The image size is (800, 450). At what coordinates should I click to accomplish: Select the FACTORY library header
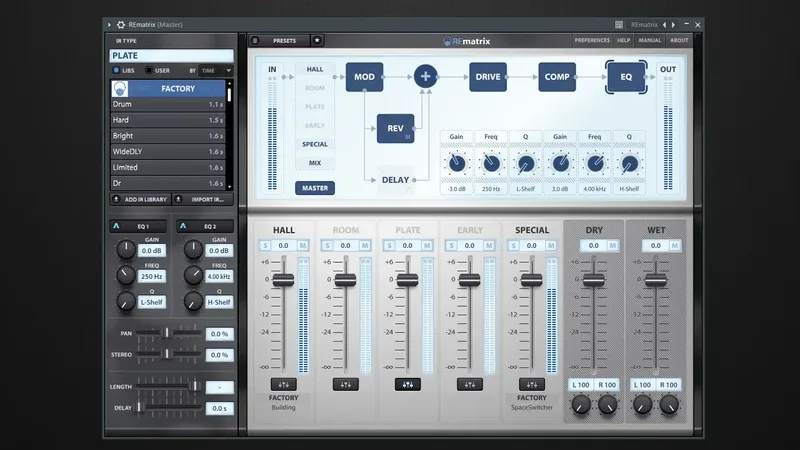click(168, 89)
